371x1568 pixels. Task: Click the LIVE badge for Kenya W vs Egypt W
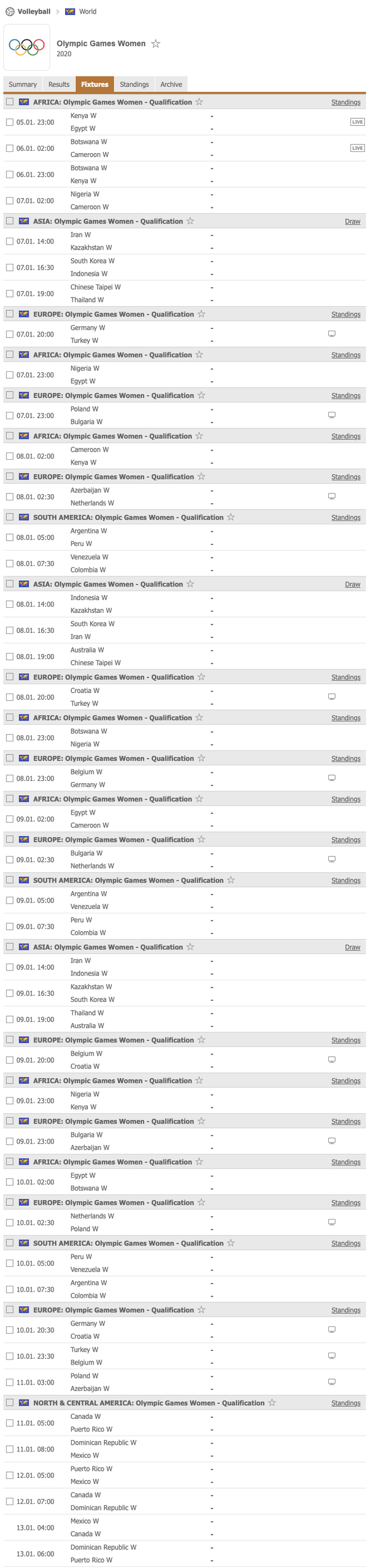tap(357, 122)
